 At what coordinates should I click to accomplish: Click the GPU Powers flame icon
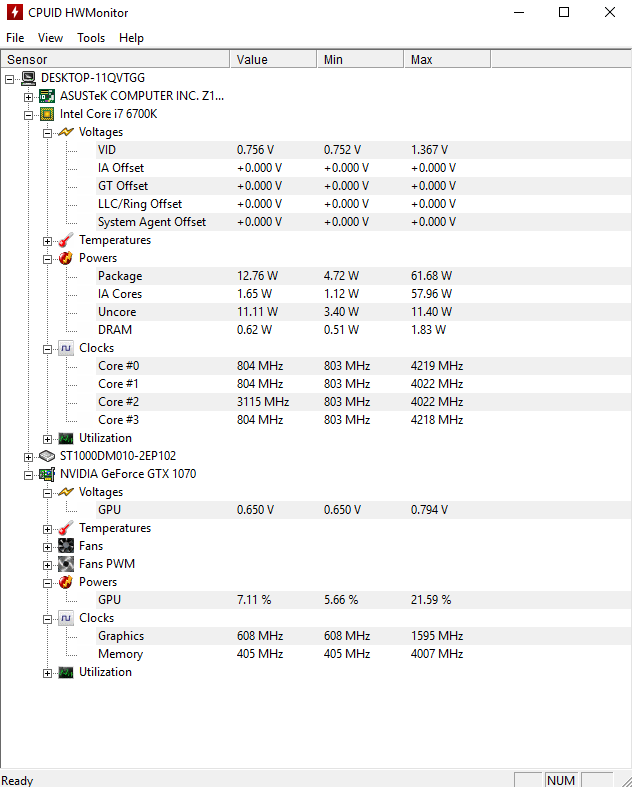[x=66, y=582]
